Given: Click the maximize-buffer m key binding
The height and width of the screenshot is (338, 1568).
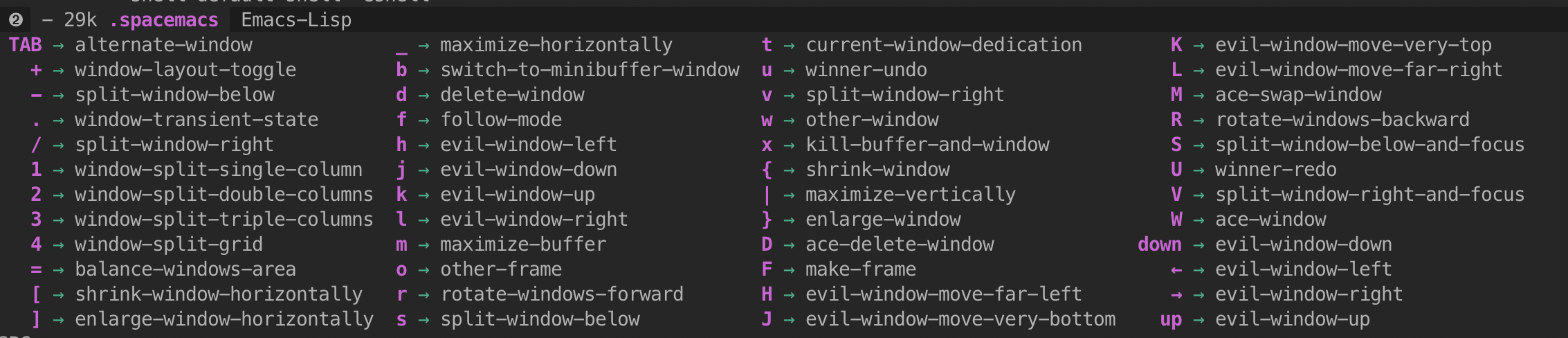Looking at the screenshot, I should 501,244.
